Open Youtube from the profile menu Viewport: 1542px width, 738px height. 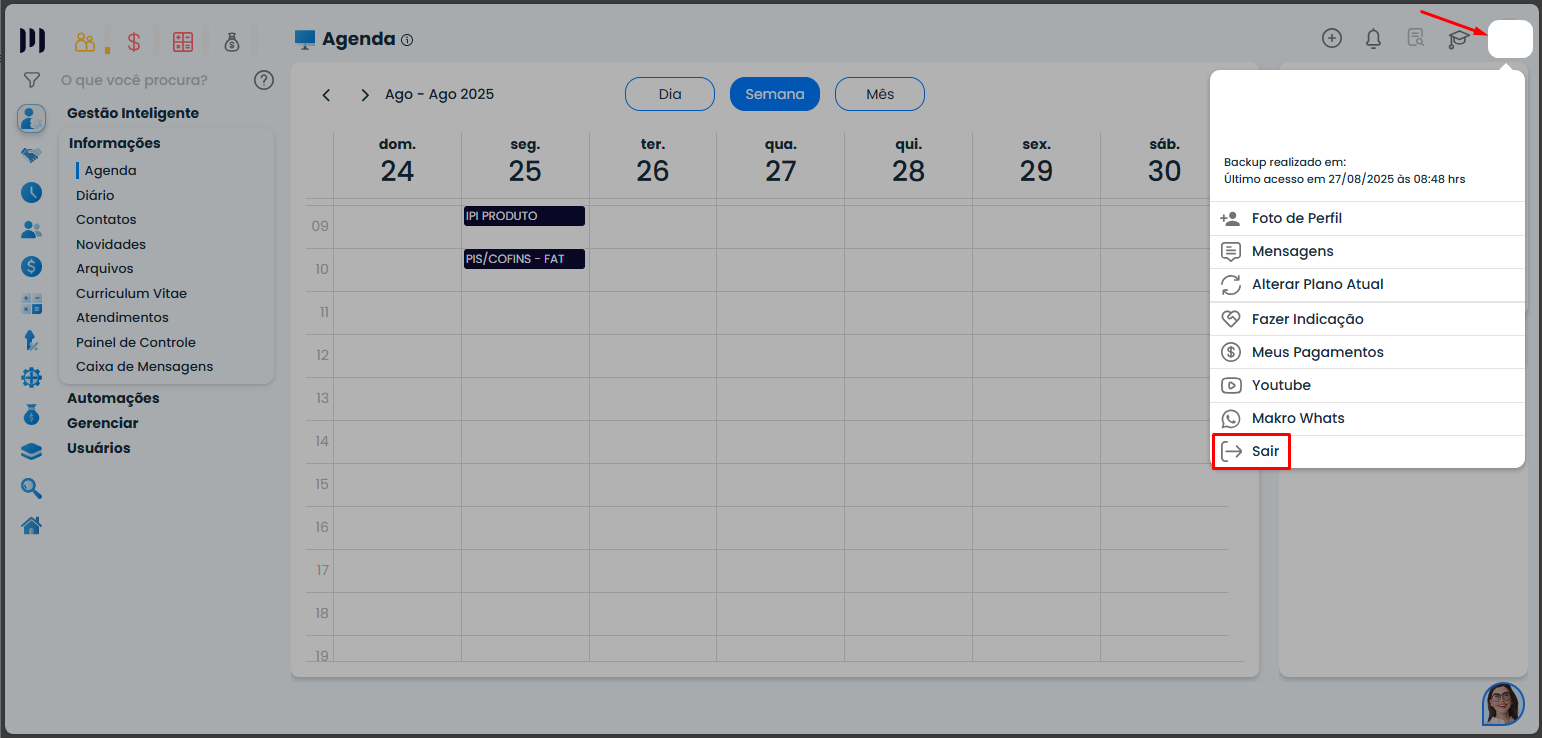coord(1368,385)
